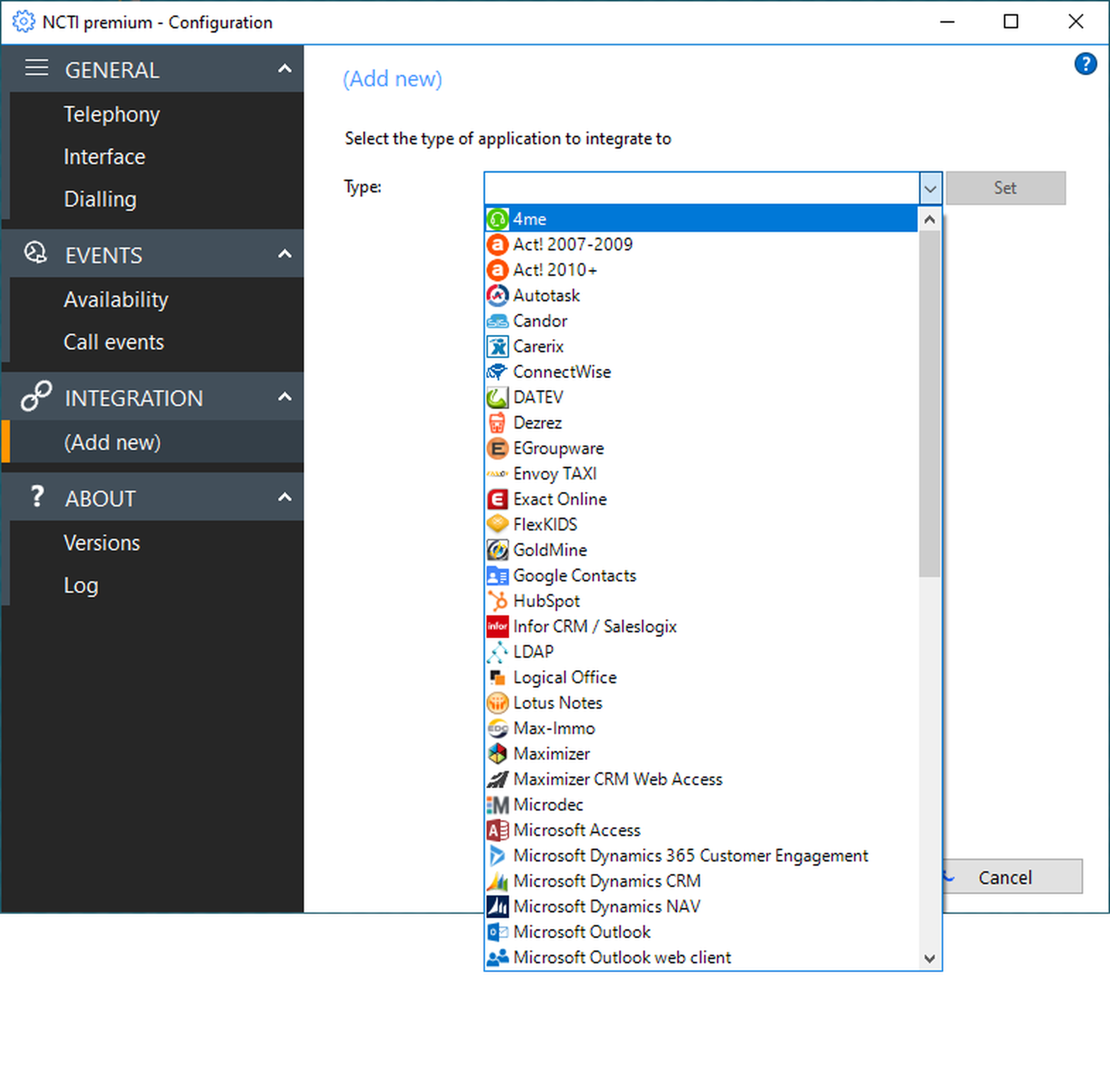The height and width of the screenshot is (1092, 1110).
Task: Click the blue help question mark icon
Action: (x=1085, y=64)
